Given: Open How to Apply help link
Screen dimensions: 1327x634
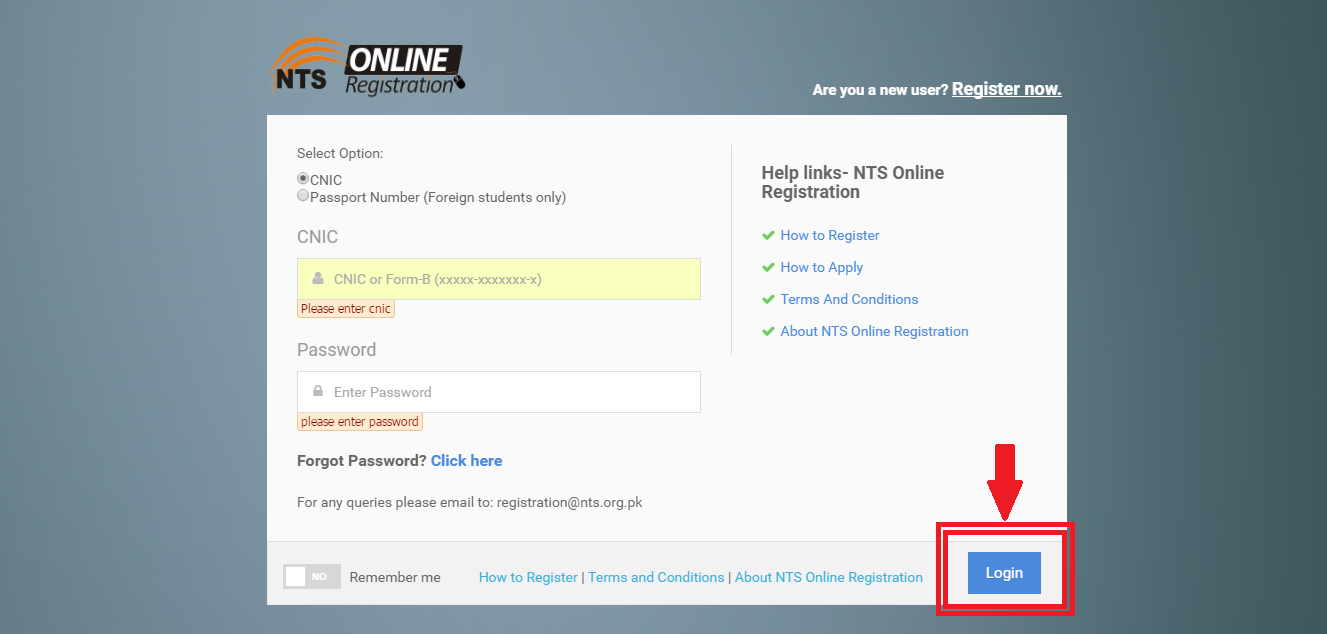Looking at the screenshot, I should click(x=822, y=267).
